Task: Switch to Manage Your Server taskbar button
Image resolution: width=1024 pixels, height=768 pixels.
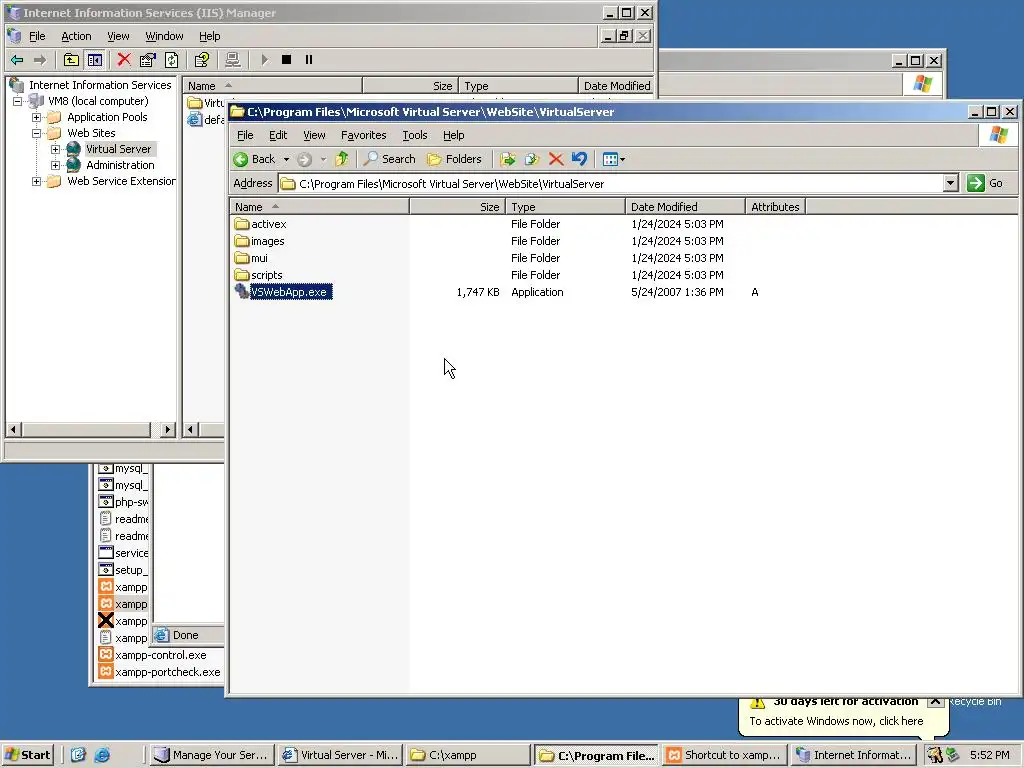Action: [x=211, y=755]
